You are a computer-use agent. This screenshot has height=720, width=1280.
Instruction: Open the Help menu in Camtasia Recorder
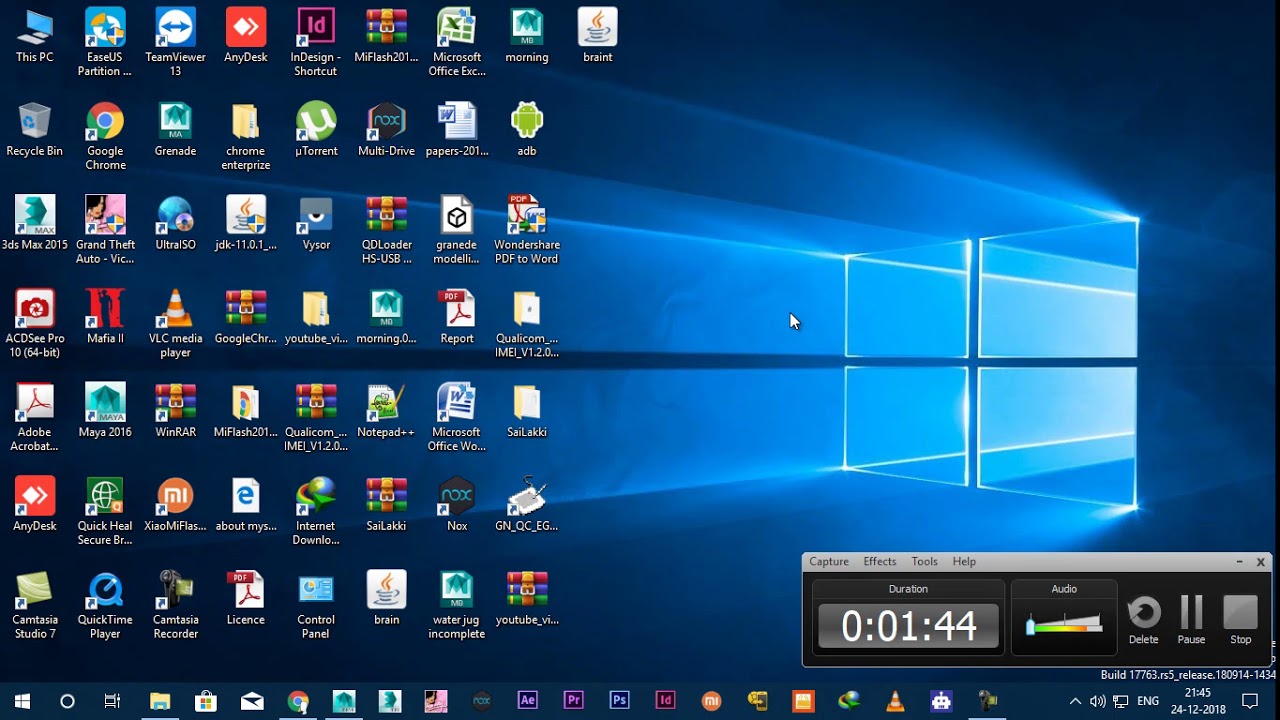(x=964, y=562)
